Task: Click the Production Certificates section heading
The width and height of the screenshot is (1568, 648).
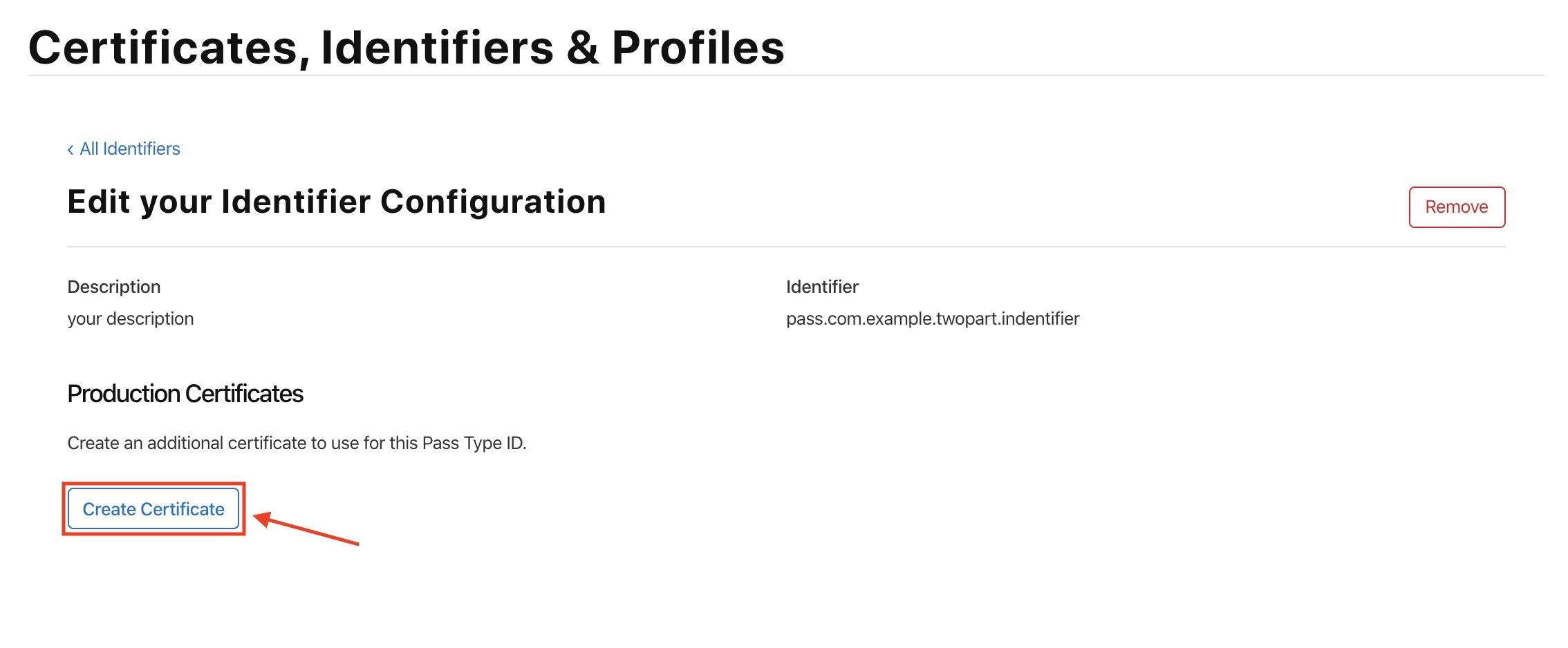Action: (185, 394)
